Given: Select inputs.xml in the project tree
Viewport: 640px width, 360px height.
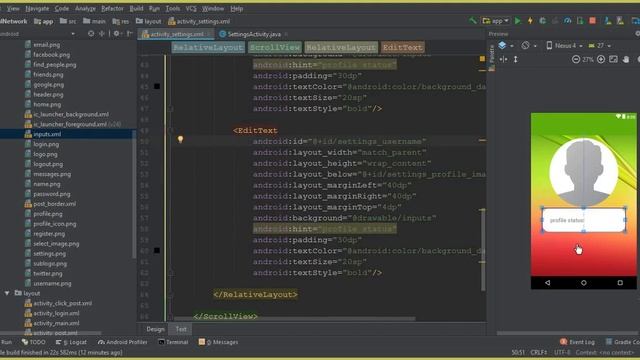Looking at the screenshot, I should click(x=47, y=134).
